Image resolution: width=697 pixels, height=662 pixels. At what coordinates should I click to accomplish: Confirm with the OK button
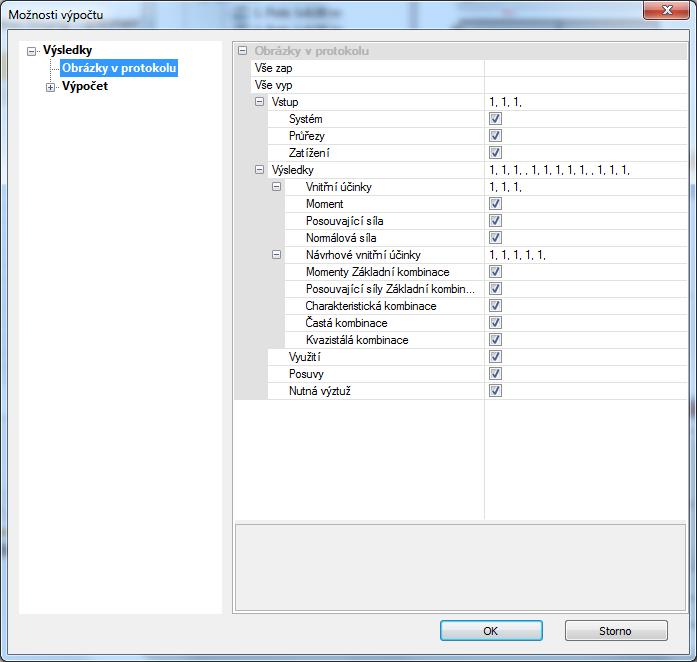(491, 630)
